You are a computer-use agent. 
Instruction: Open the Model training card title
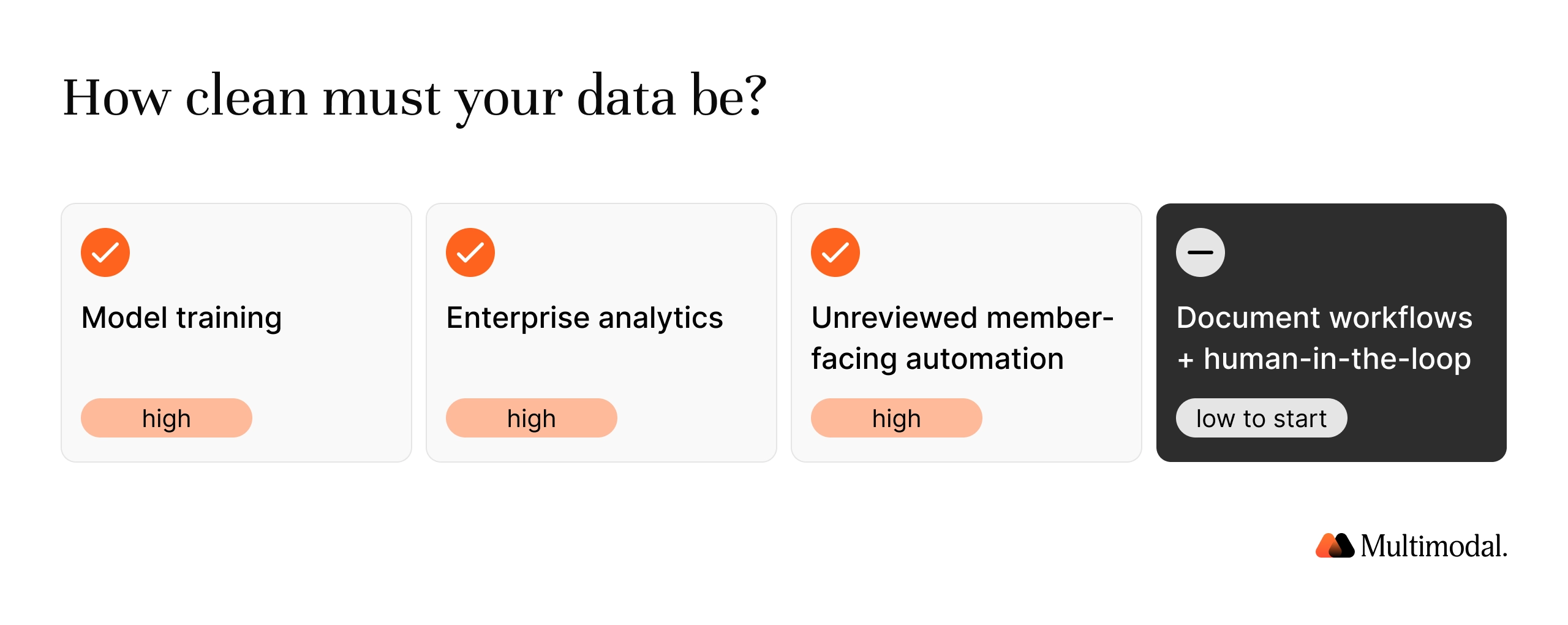pyautogui.click(x=181, y=318)
